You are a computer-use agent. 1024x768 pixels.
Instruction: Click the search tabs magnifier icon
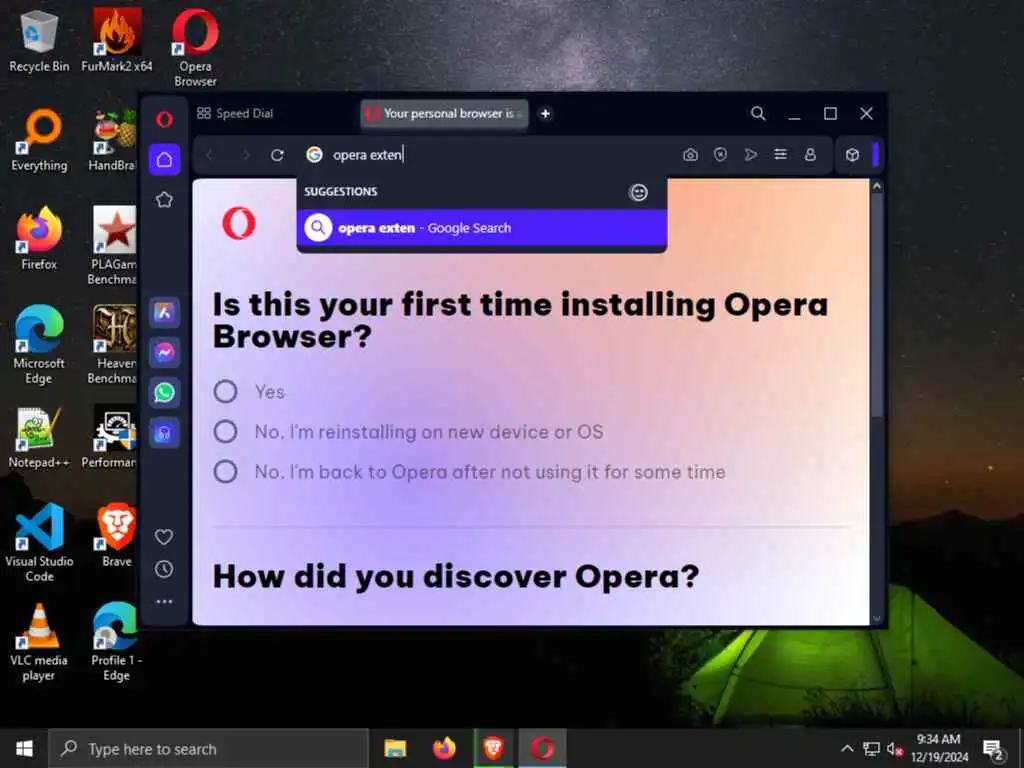click(x=758, y=114)
